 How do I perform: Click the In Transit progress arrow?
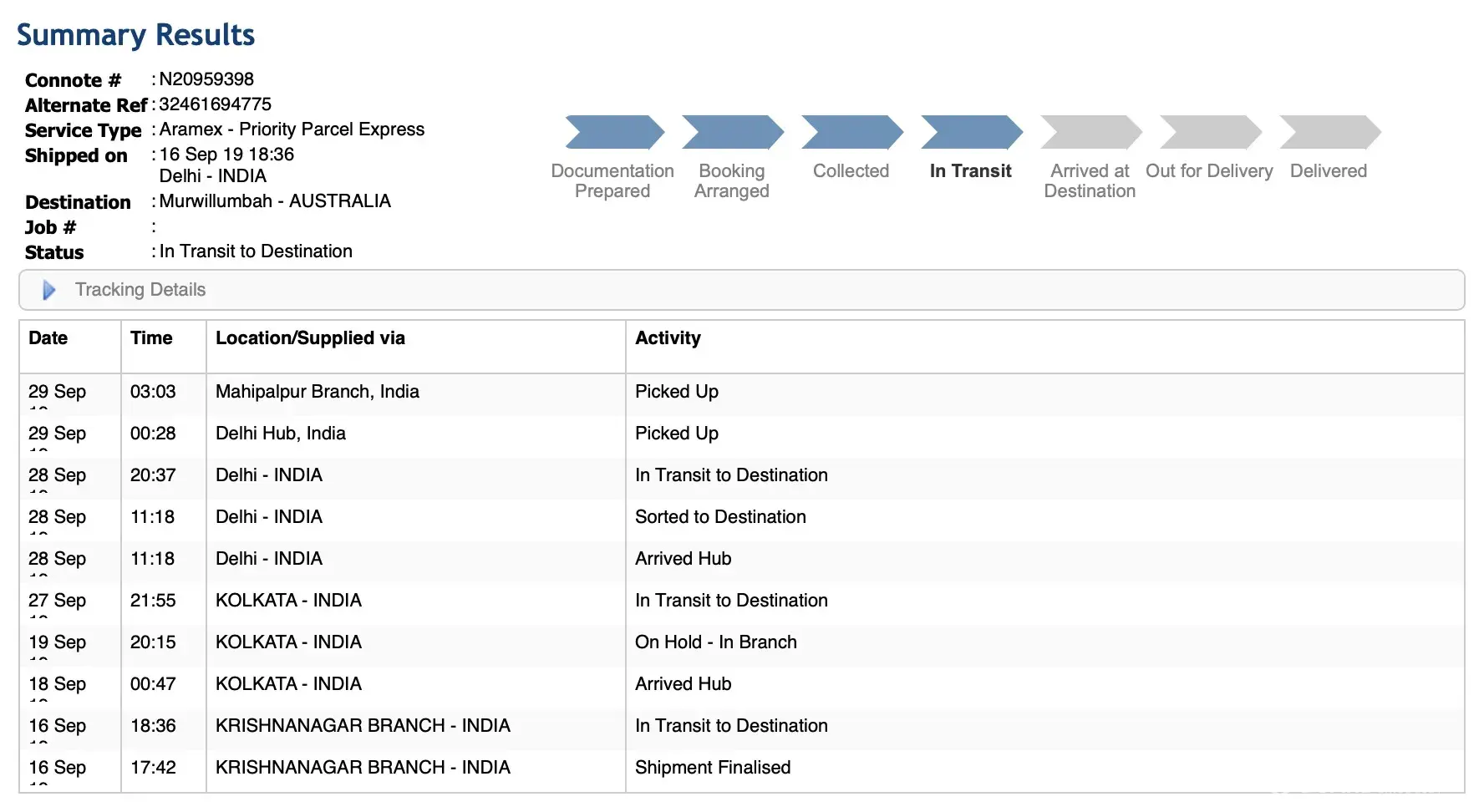pos(971,132)
